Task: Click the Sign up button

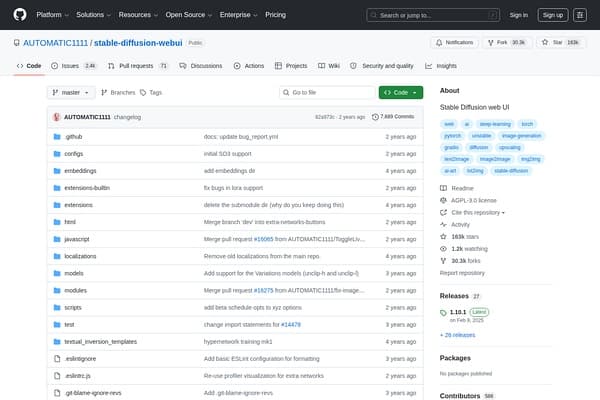Action: pos(553,15)
